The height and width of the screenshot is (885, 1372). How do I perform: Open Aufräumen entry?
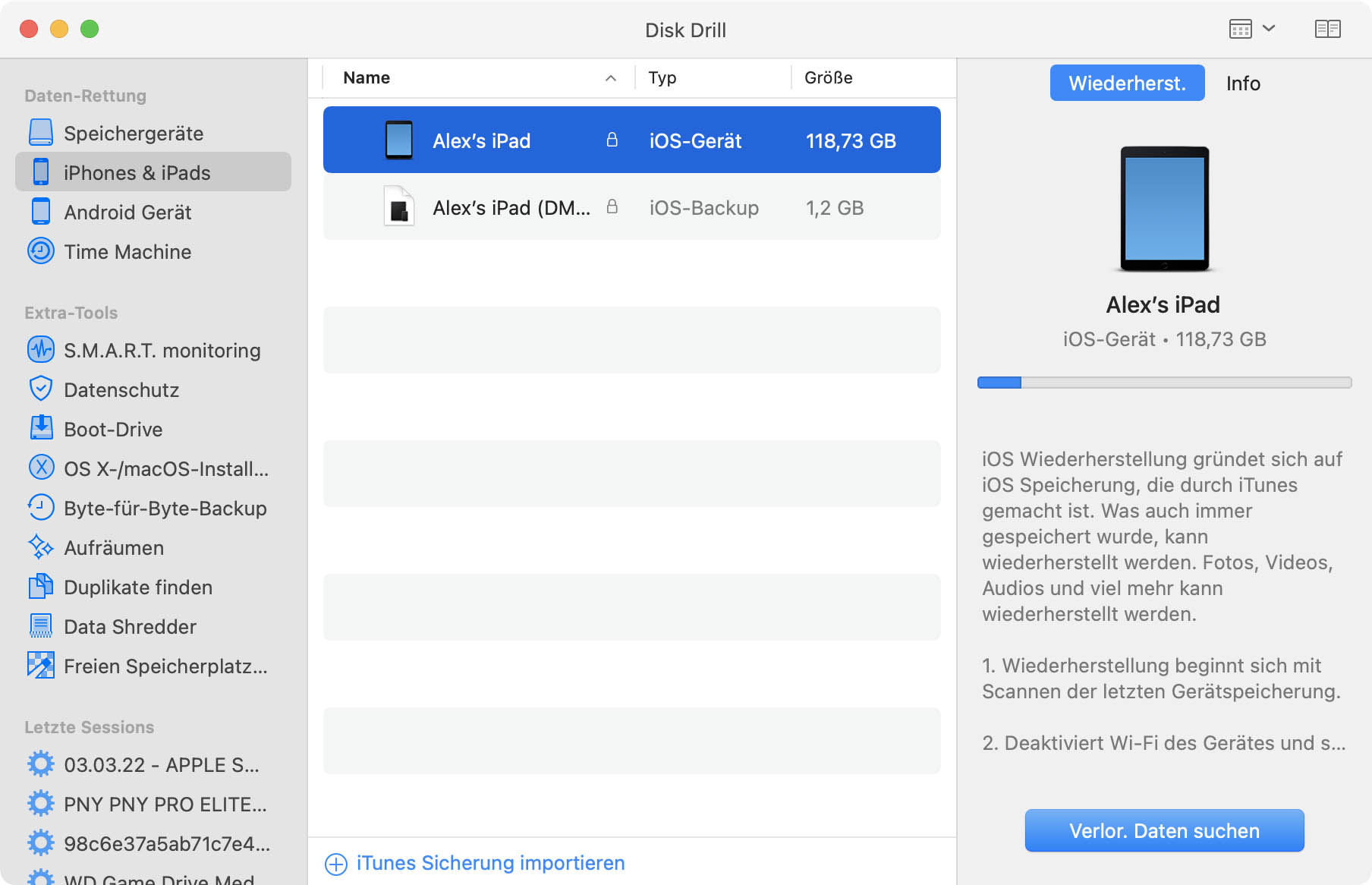click(x=153, y=547)
